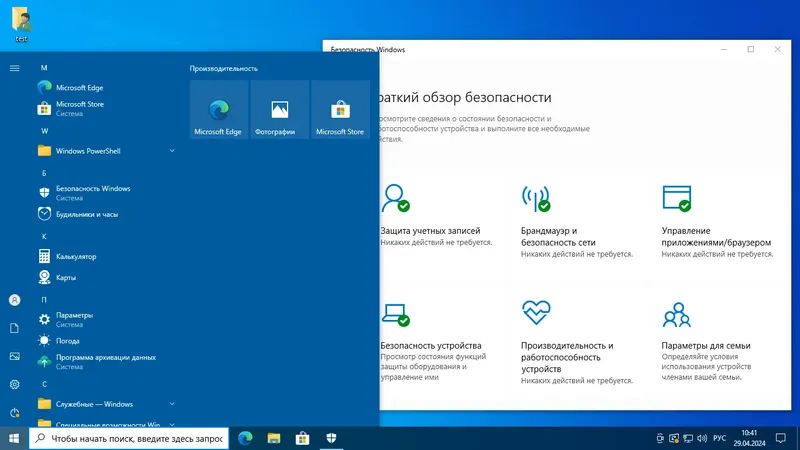
Task: Open Microsoft Store in the app list
Action: coord(106,108)
